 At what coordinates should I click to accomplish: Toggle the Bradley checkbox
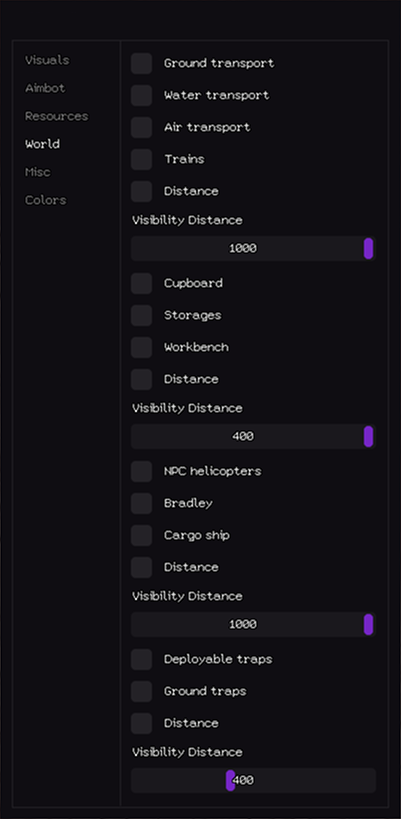click(x=141, y=504)
